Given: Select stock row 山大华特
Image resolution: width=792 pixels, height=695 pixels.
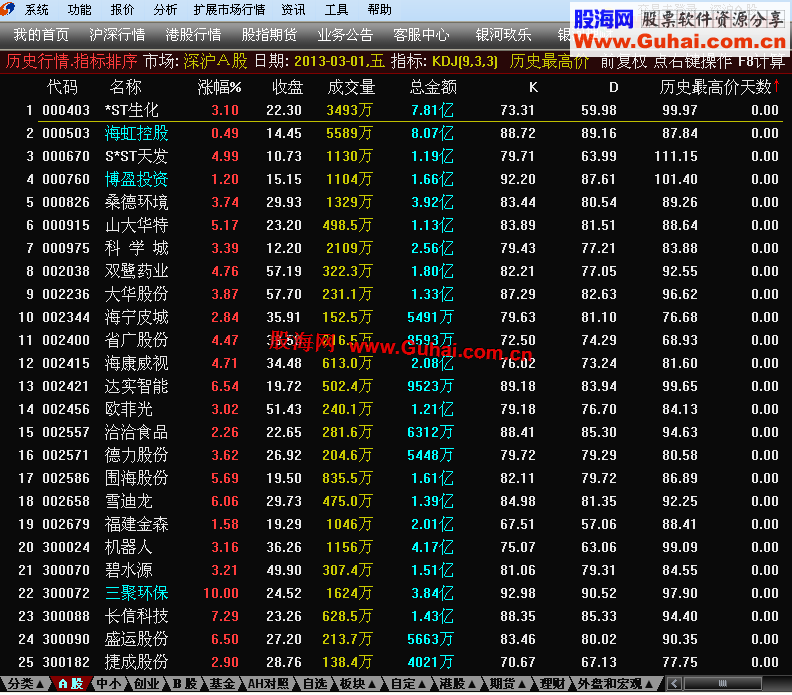Looking at the screenshot, I should coord(396,225).
